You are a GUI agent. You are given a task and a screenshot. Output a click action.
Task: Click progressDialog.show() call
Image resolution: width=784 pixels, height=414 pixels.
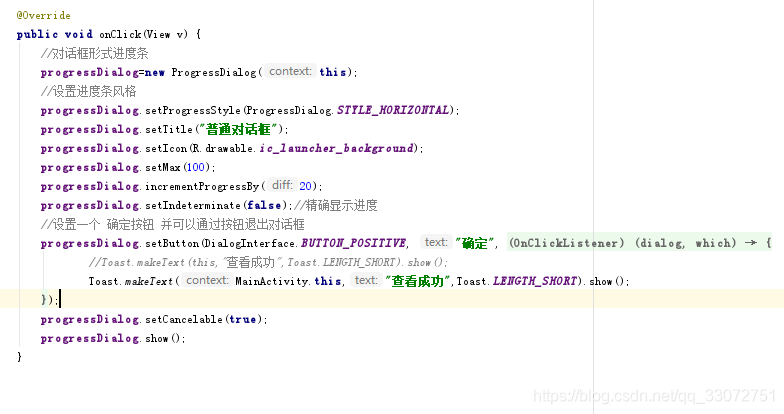coord(113,338)
